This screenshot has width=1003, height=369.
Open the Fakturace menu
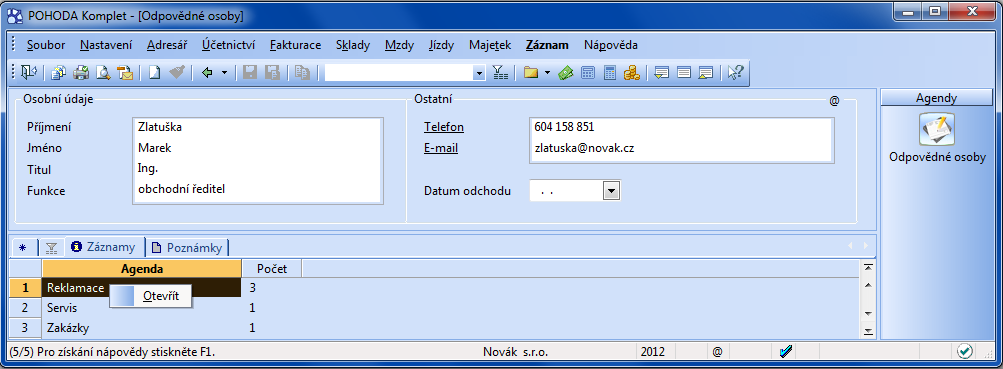click(x=296, y=45)
